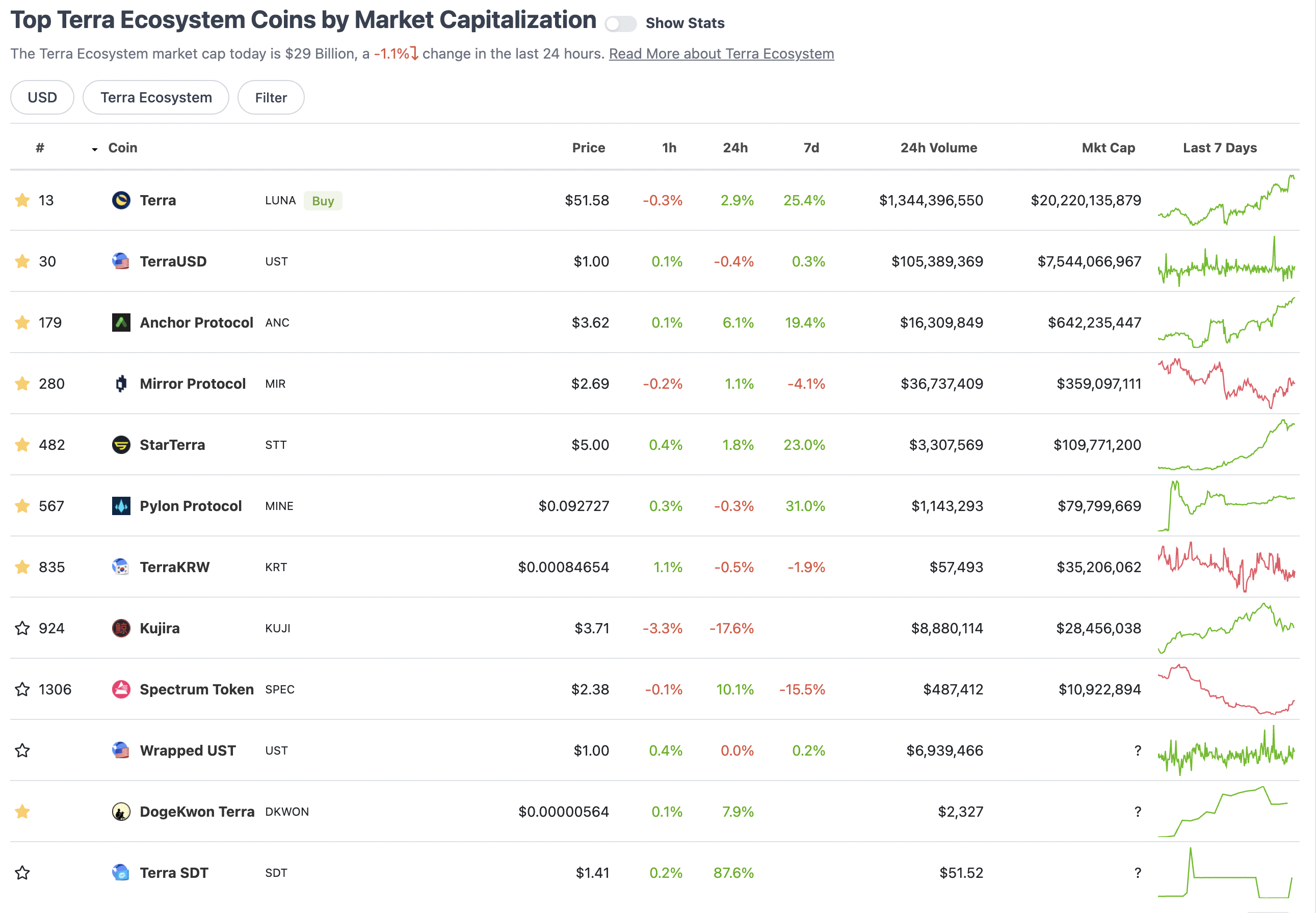Screen dimensions: 1316x913
Task: Sort by Mkt Cap column header
Action: (1108, 148)
